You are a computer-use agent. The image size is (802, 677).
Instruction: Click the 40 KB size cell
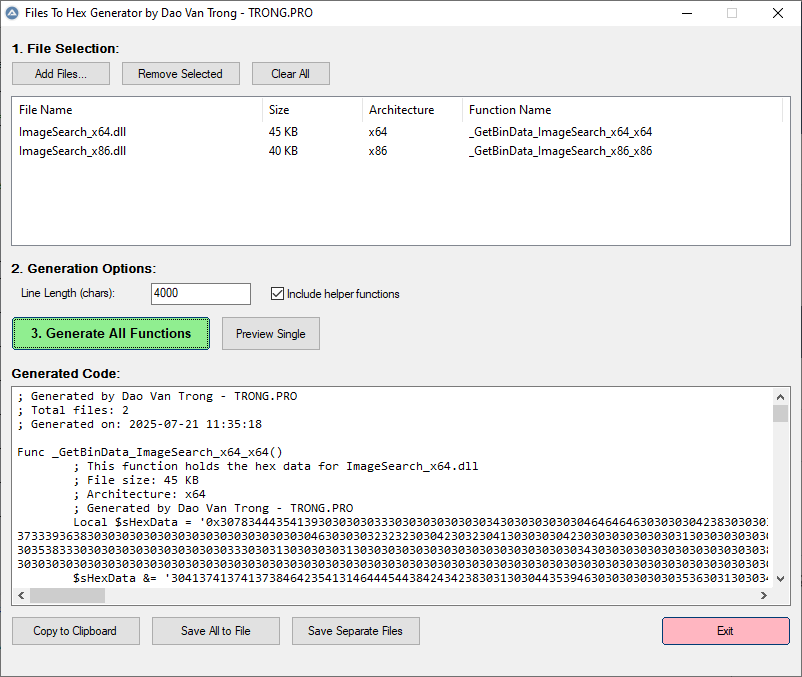[283, 151]
